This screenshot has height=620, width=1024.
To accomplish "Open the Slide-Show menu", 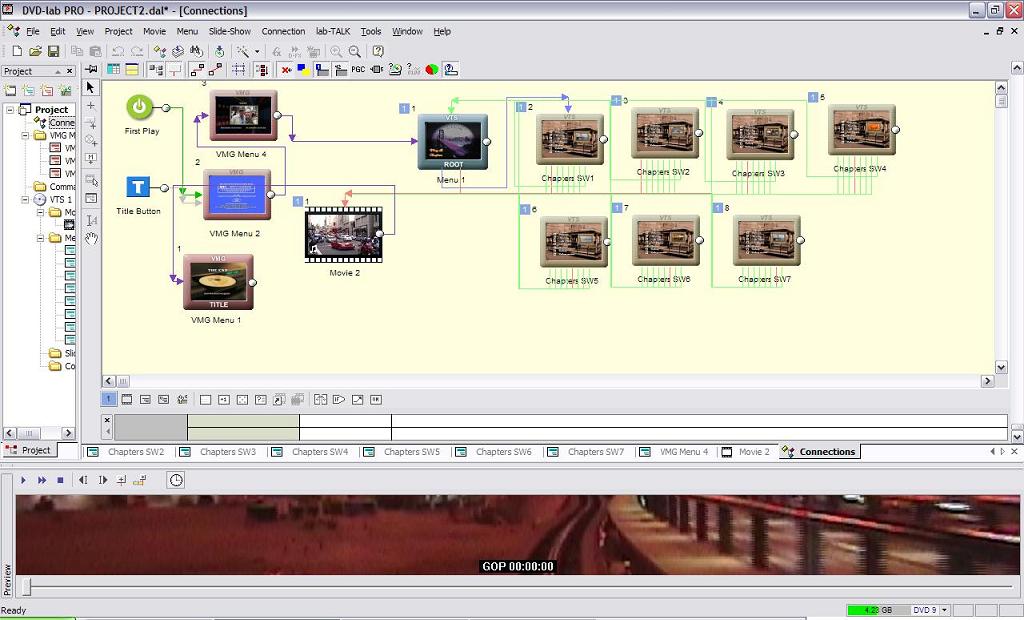I will coord(230,31).
